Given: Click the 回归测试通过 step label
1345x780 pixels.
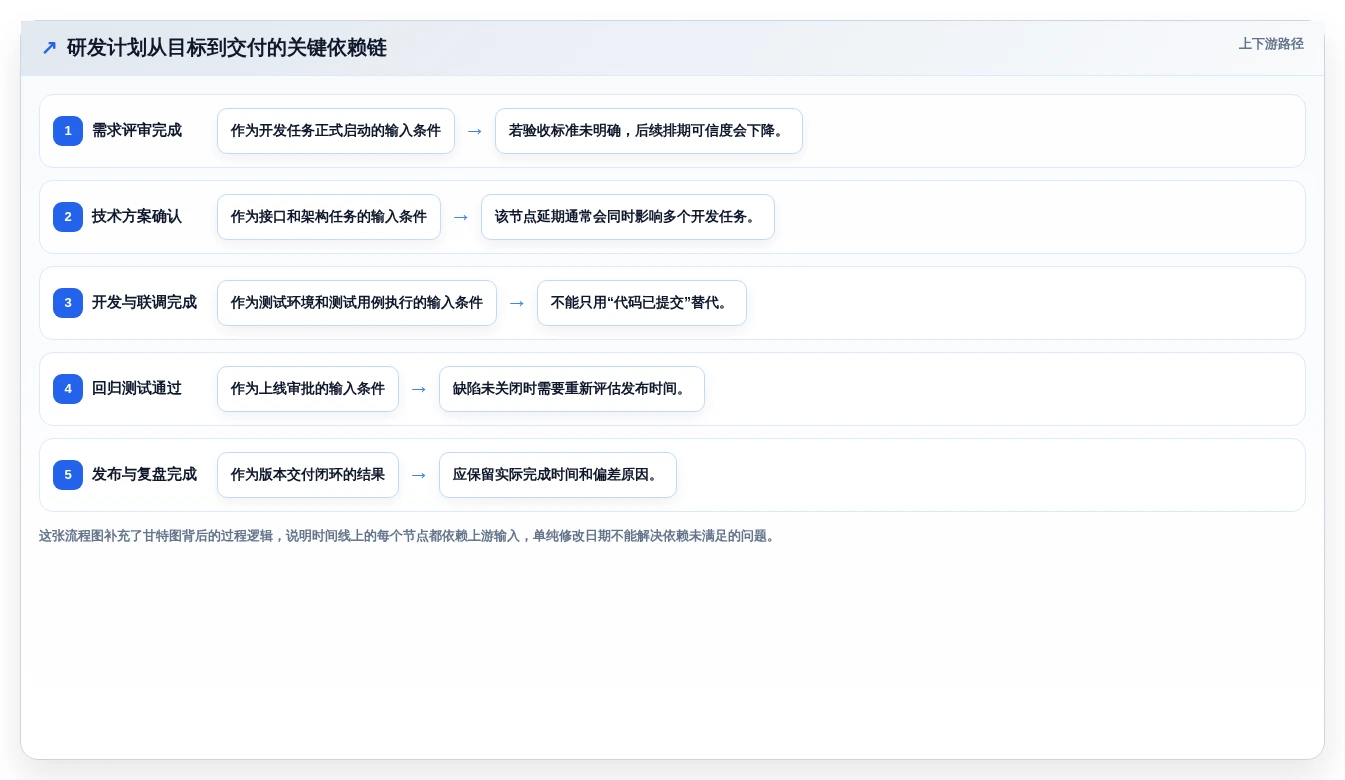Looking at the screenshot, I should coord(137,389).
